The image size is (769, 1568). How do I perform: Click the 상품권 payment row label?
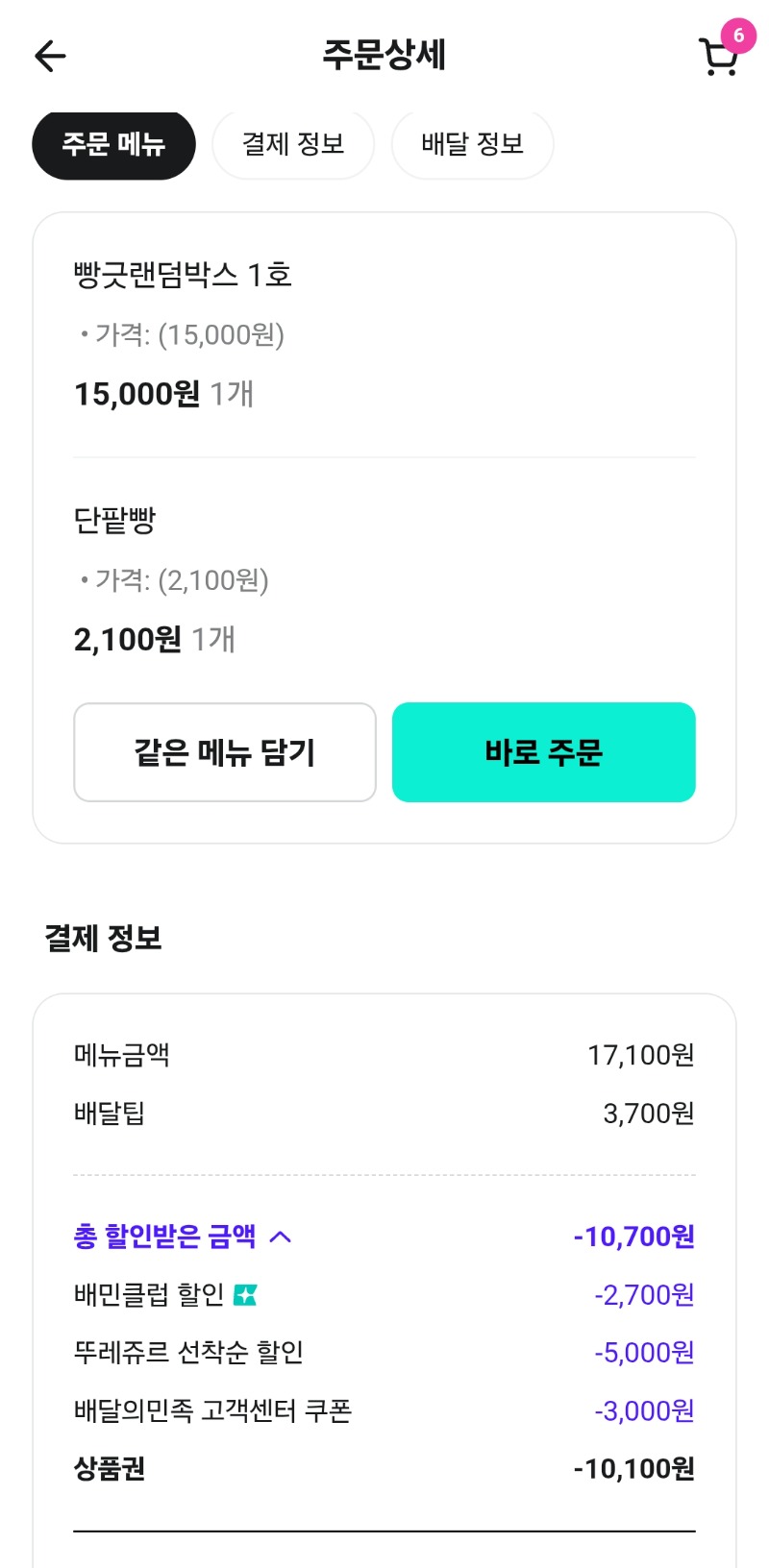coord(110,1468)
